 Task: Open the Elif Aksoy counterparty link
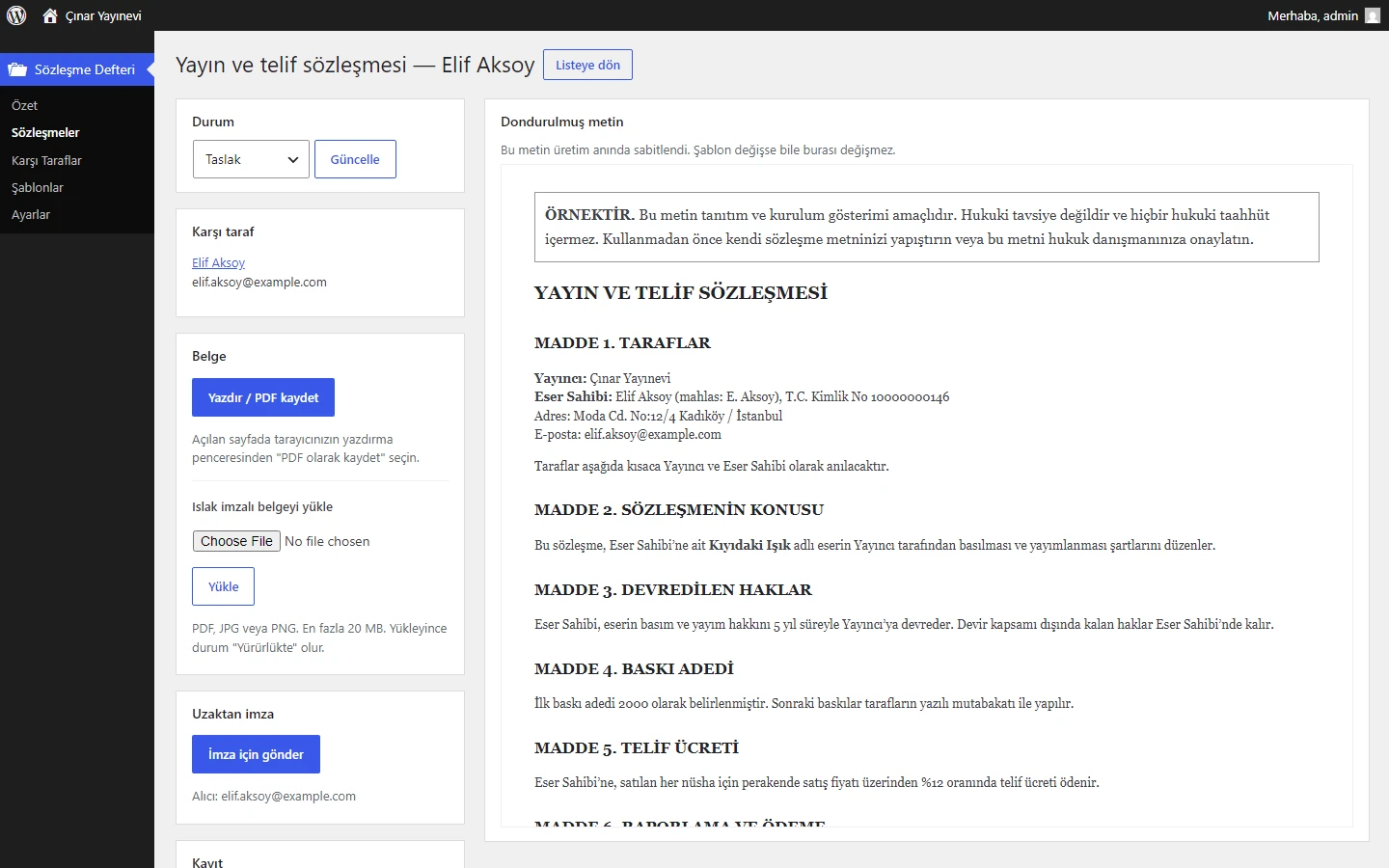[218, 262]
